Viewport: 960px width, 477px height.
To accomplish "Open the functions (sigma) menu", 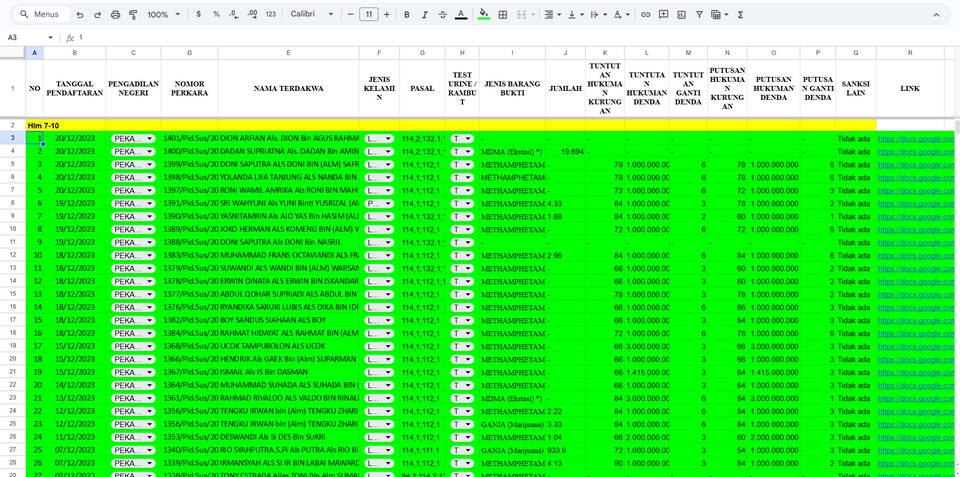I will coord(740,14).
